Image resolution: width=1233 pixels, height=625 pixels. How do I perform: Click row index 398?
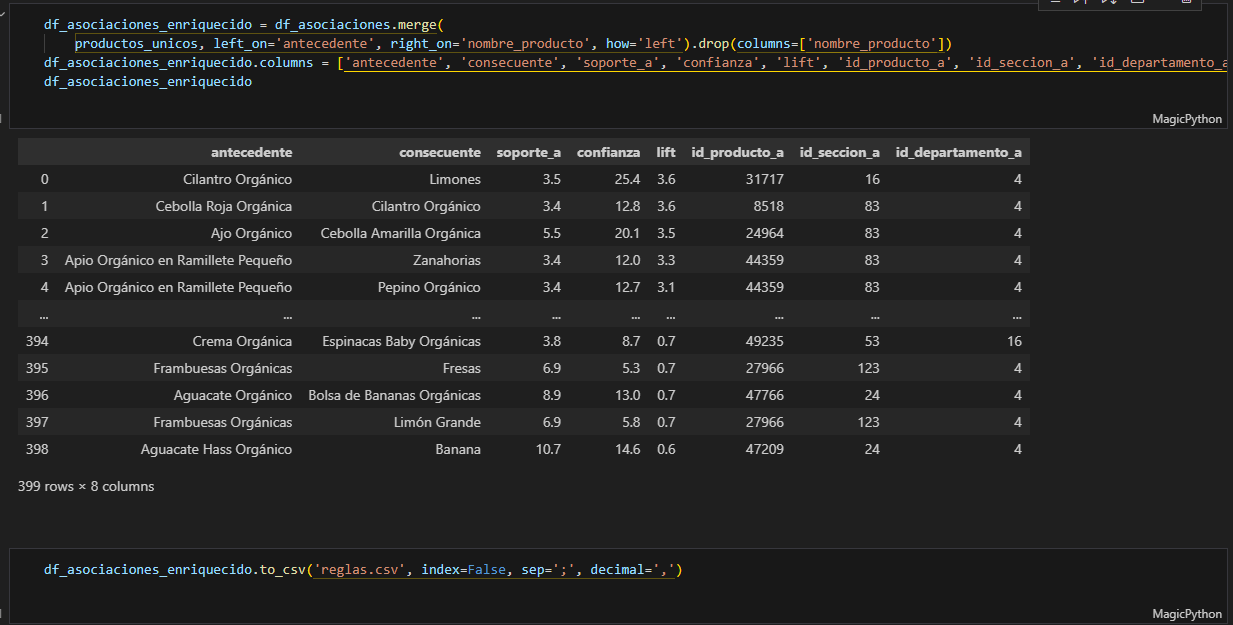pos(37,449)
